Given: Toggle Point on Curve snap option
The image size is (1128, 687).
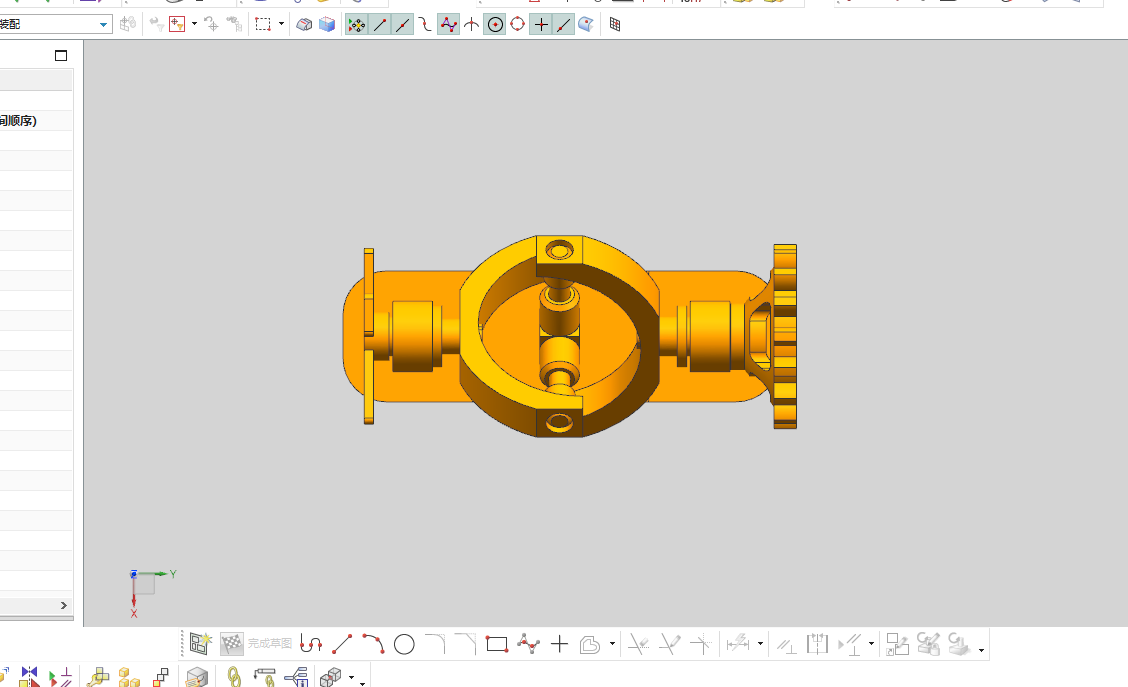Looking at the screenshot, I should click(564, 25).
